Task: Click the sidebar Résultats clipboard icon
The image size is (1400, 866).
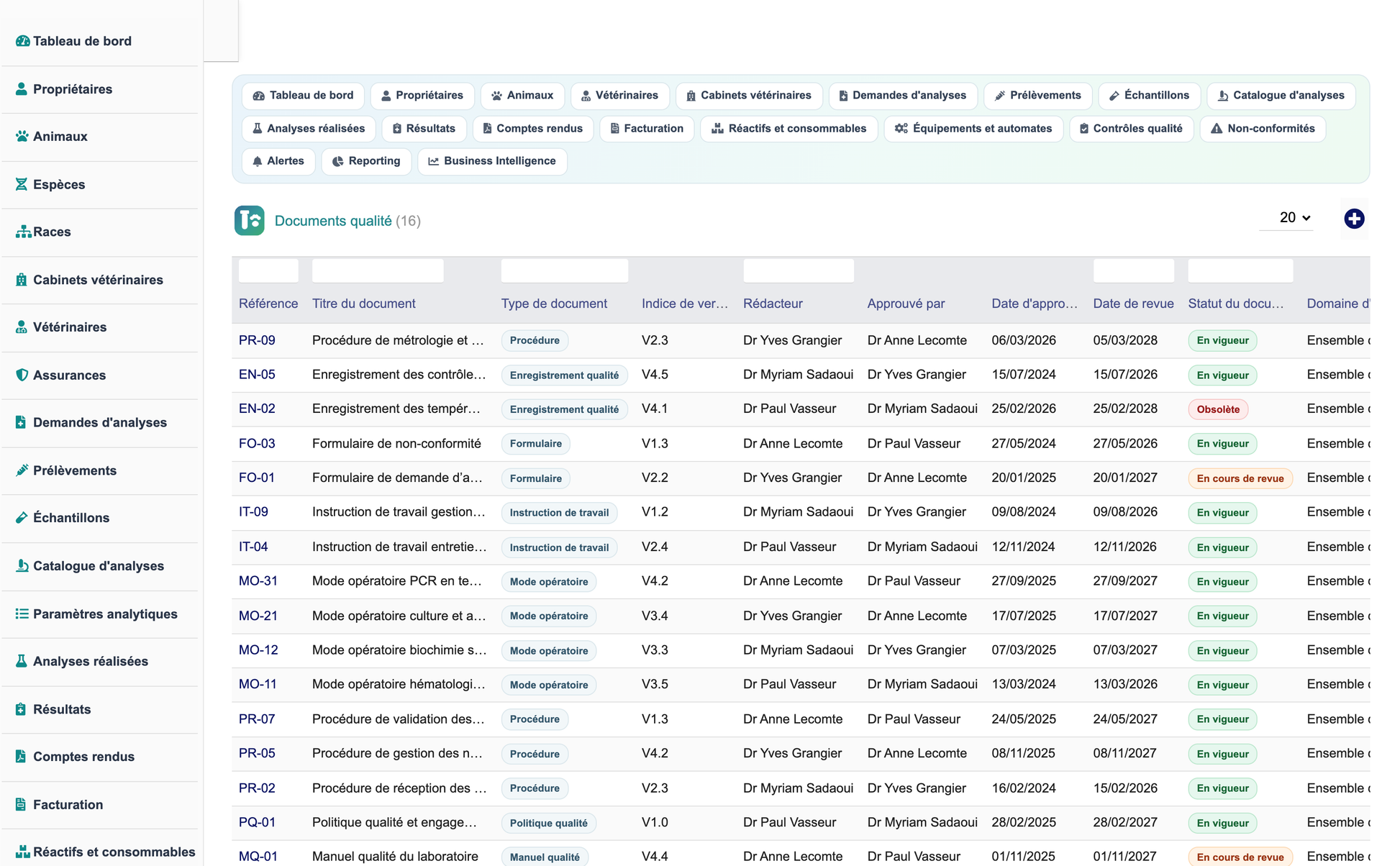Action: (x=21, y=709)
